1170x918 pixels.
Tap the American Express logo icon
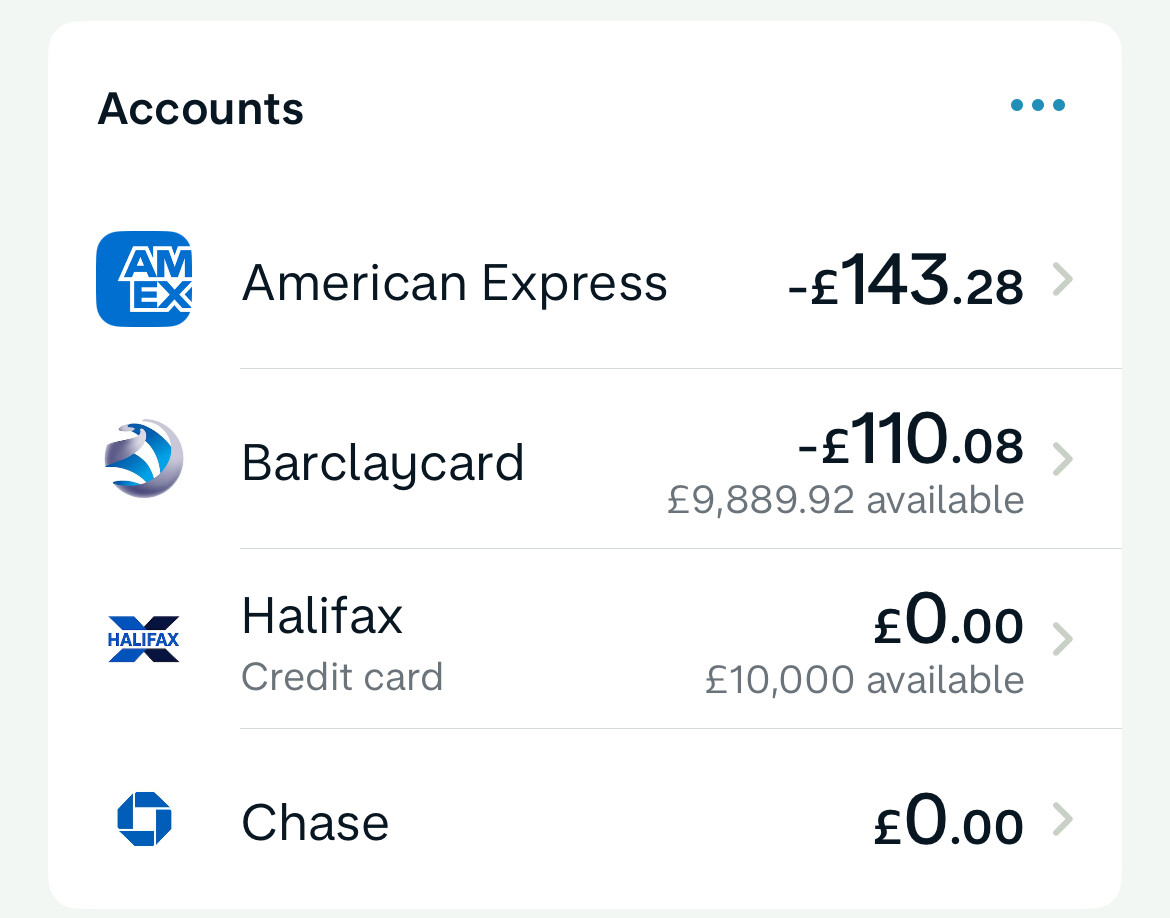[144, 279]
